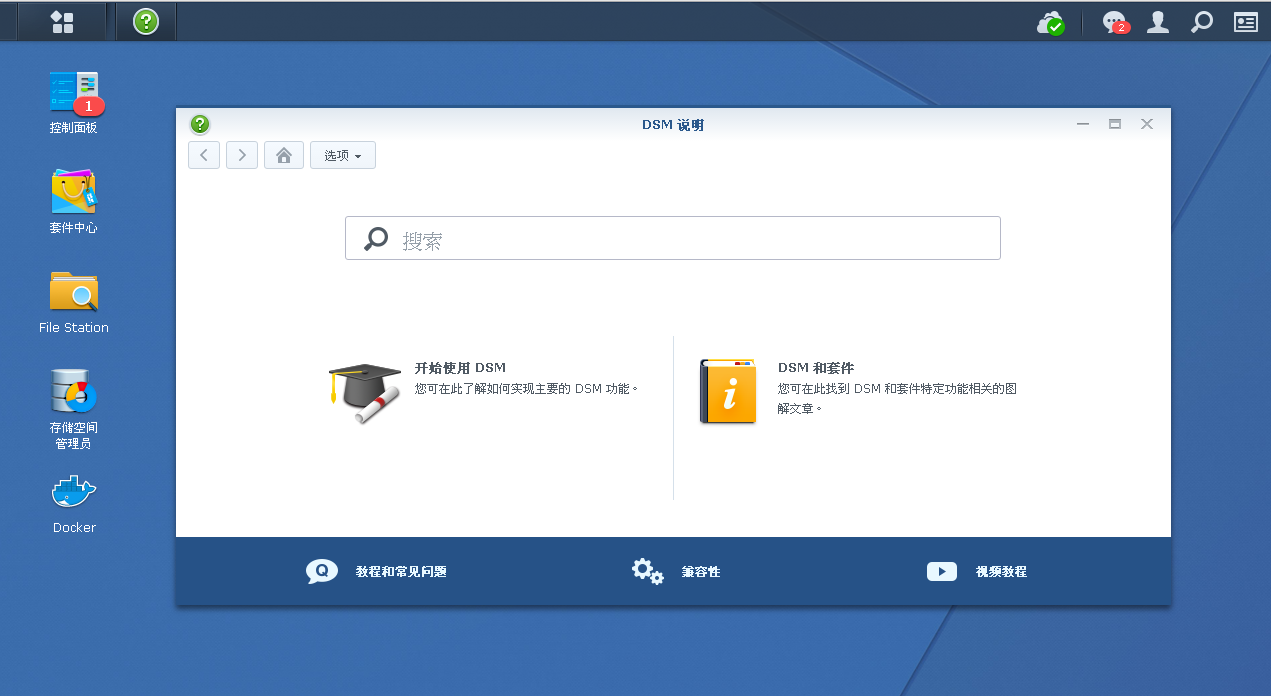Click inside the 搜索 search field

click(672, 238)
